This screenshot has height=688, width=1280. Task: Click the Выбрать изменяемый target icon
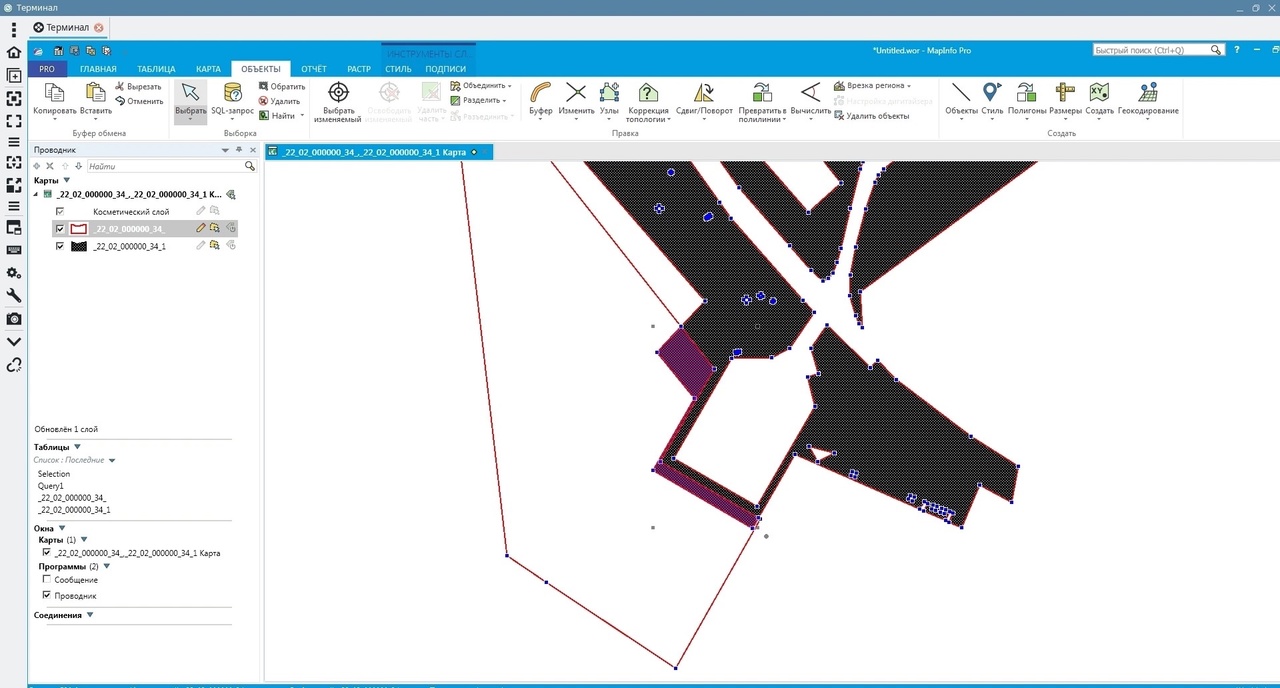[338, 94]
